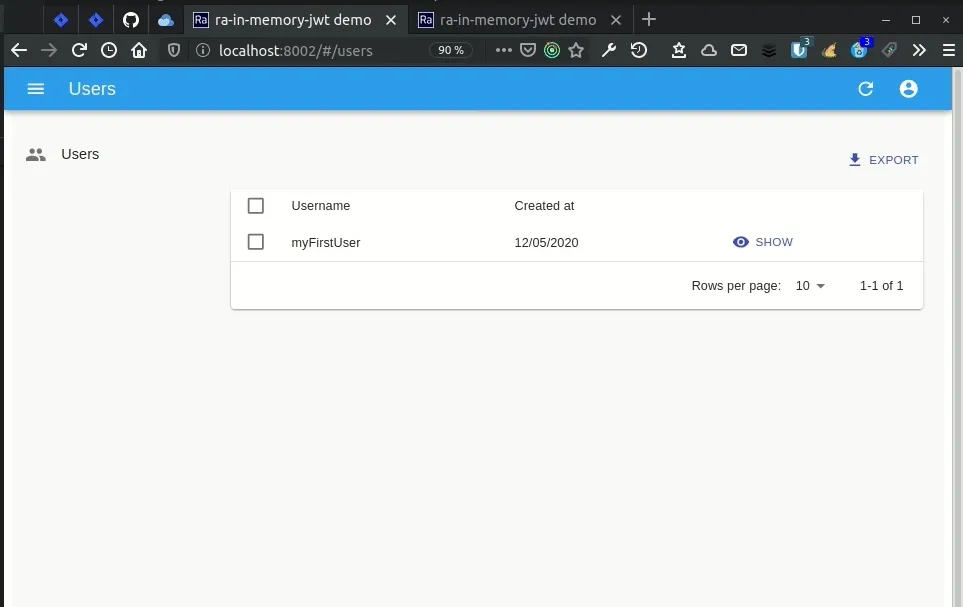The height and width of the screenshot is (607, 963).
Task: Switch to the second ra-in-memory-jwt demo tab
Action: (513, 19)
